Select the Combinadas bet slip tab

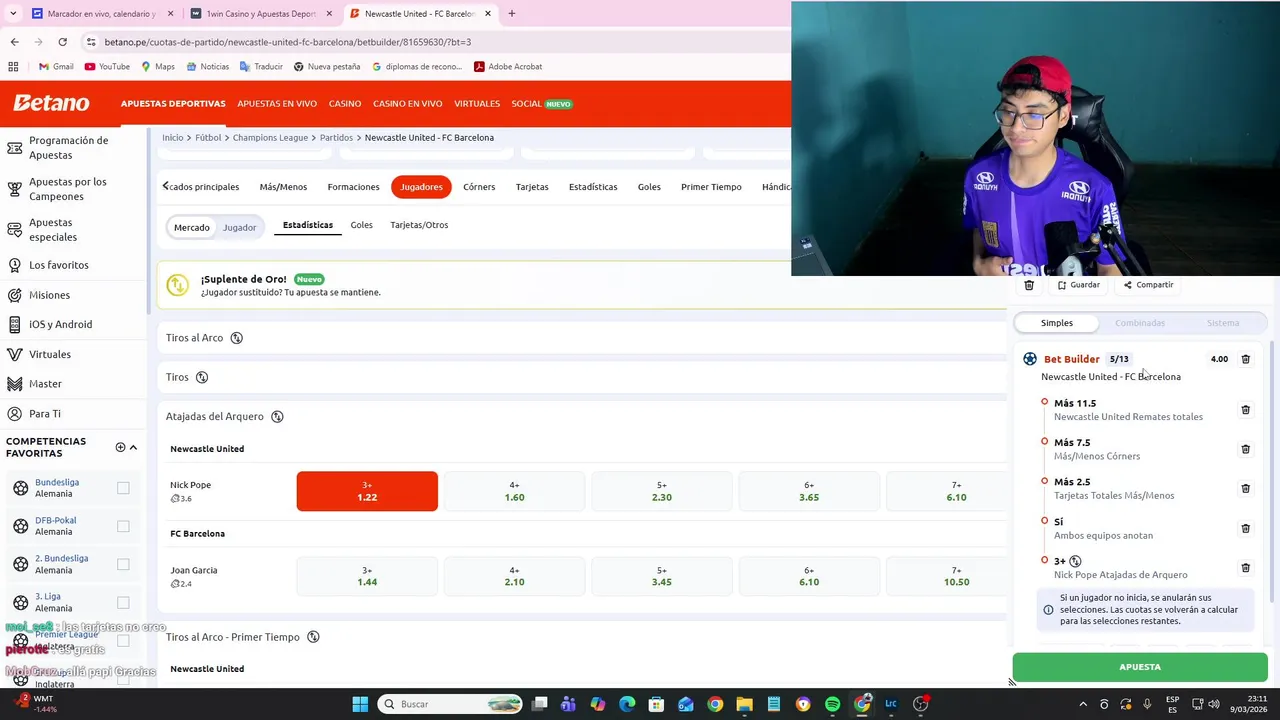coord(1140,323)
